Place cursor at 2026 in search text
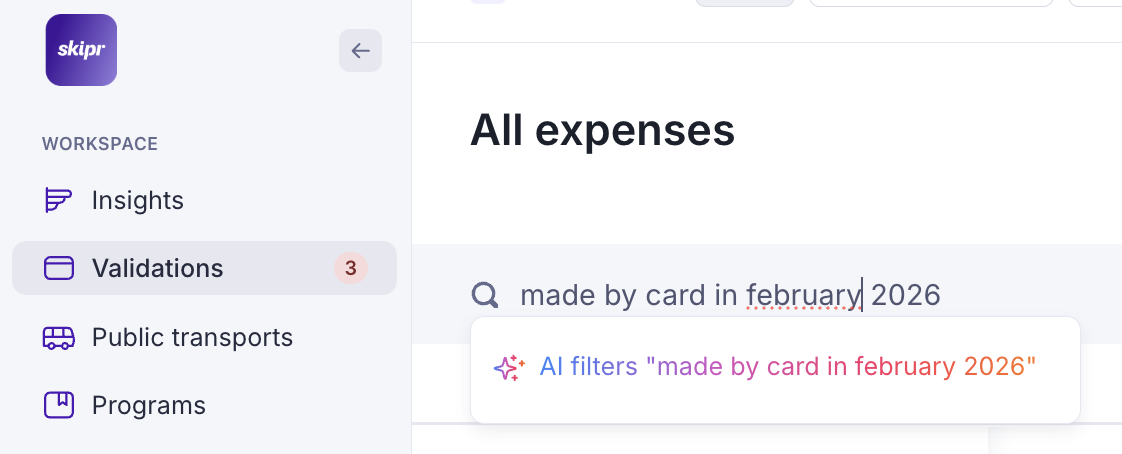The width and height of the screenshot is (1122, 454). coord(906,295)
